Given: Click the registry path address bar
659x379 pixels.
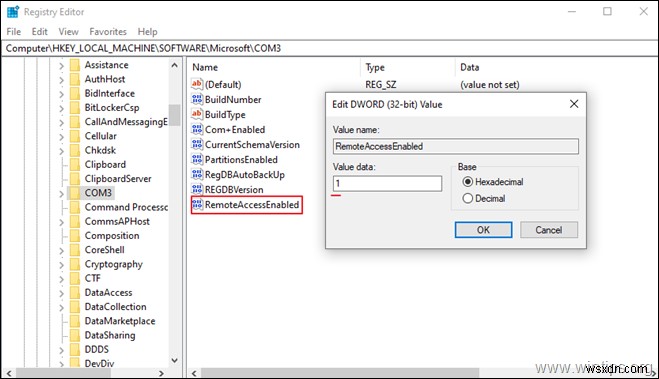Looking at the screenshot, I should point(330,48).
